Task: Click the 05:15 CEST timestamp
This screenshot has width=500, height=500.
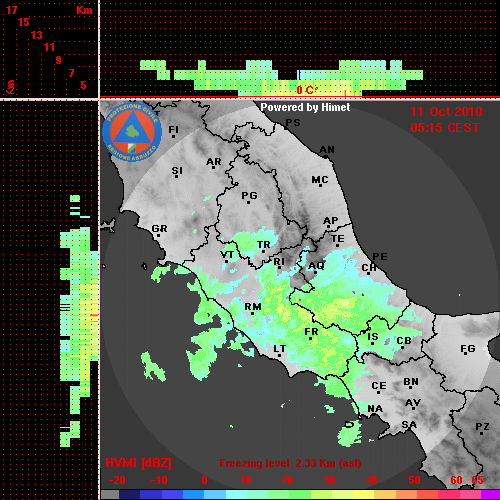Action: (445, 128)
